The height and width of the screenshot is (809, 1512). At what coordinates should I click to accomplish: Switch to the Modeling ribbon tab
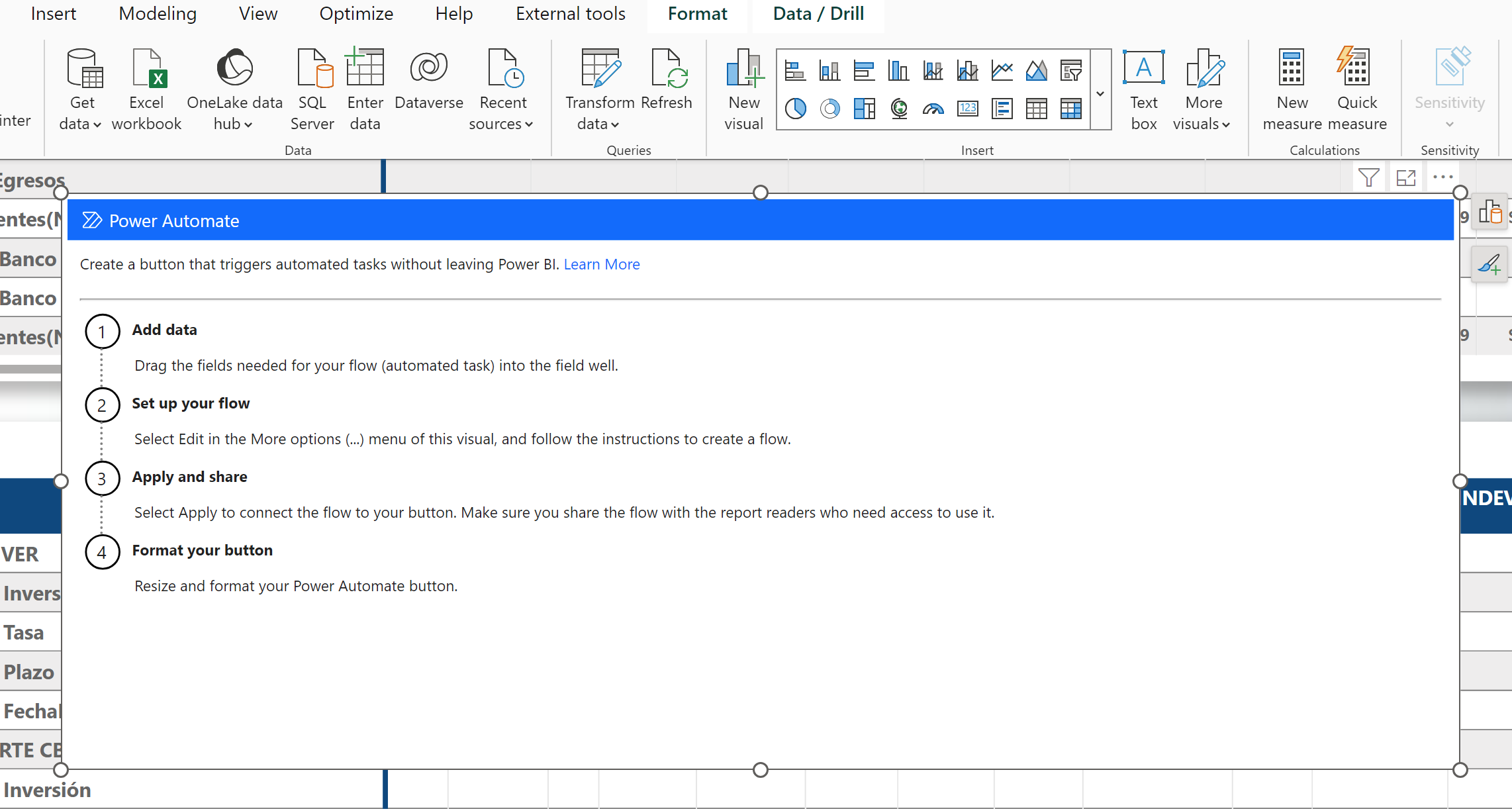click(x=158, y=14)
